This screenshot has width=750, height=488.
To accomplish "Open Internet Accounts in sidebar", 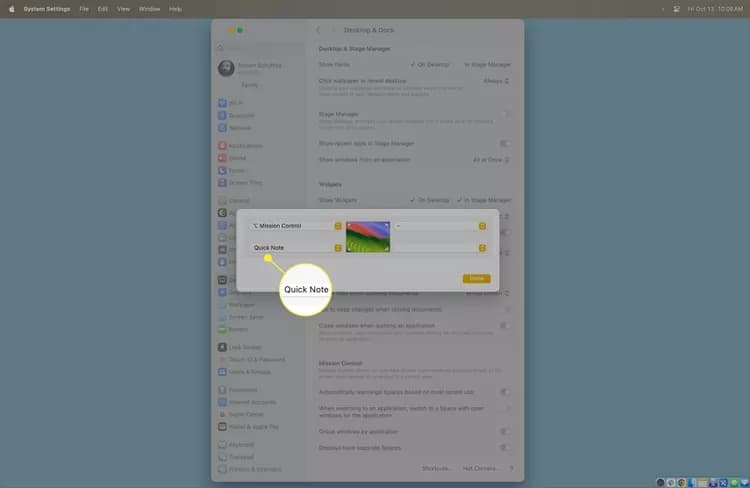I will (247, 402).
